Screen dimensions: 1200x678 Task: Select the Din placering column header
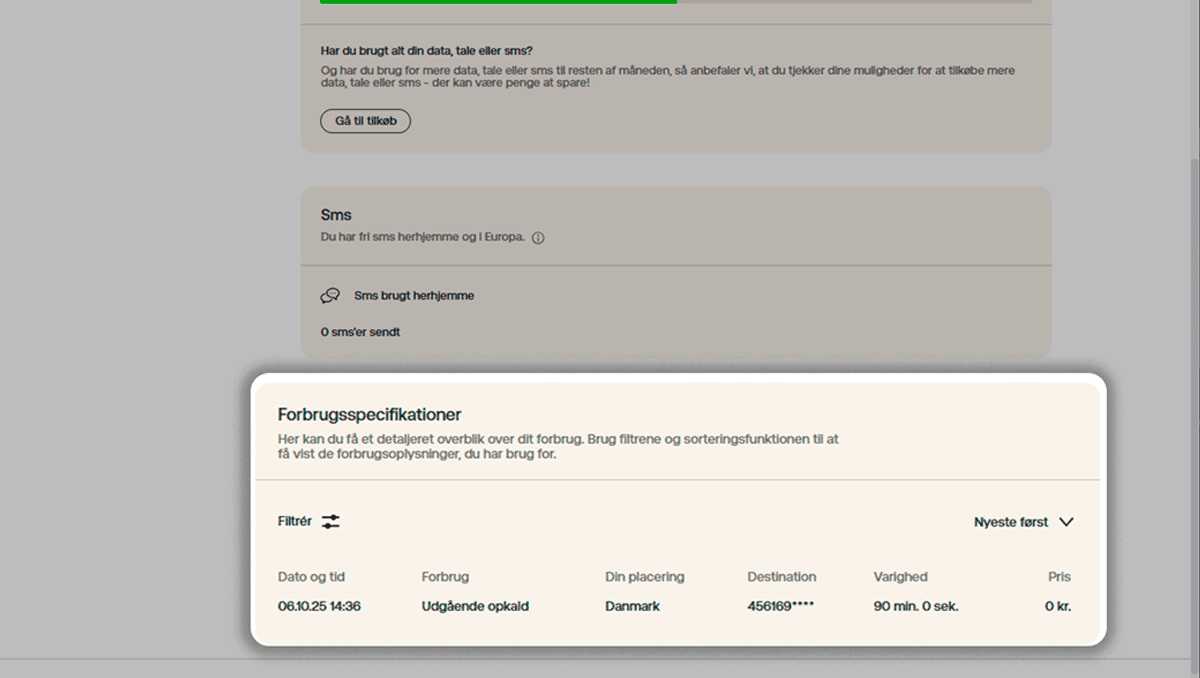[646, 577]
